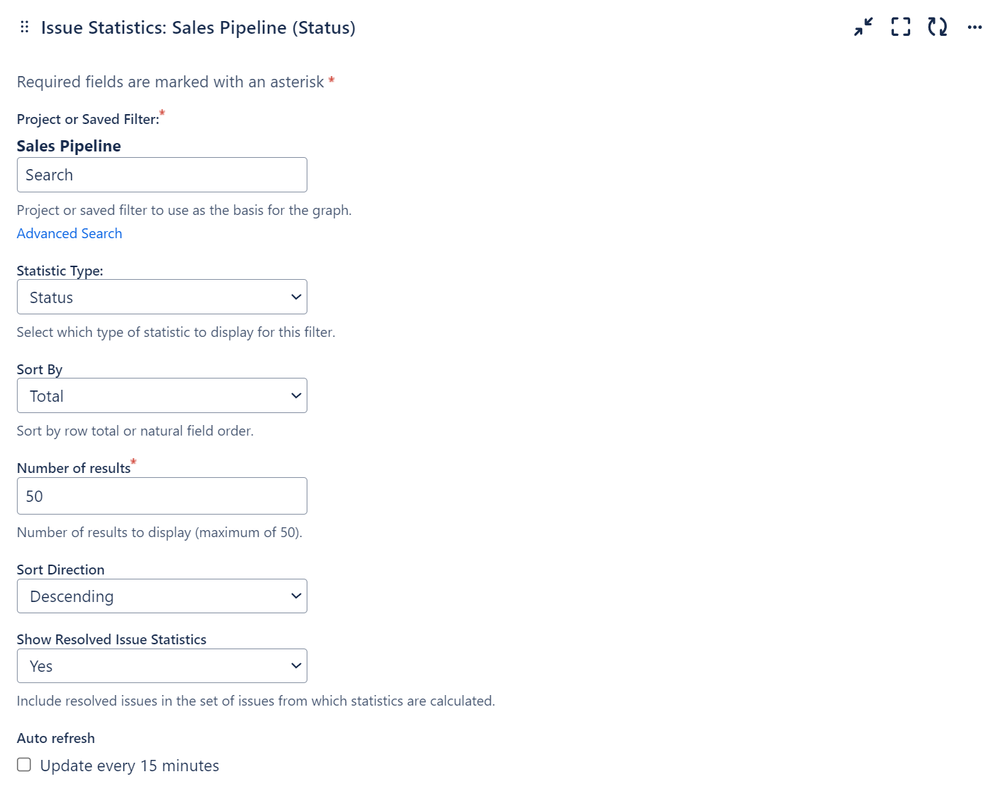
Task: Click the Sort By chevron arrow
Action: [x=296, y=396]
